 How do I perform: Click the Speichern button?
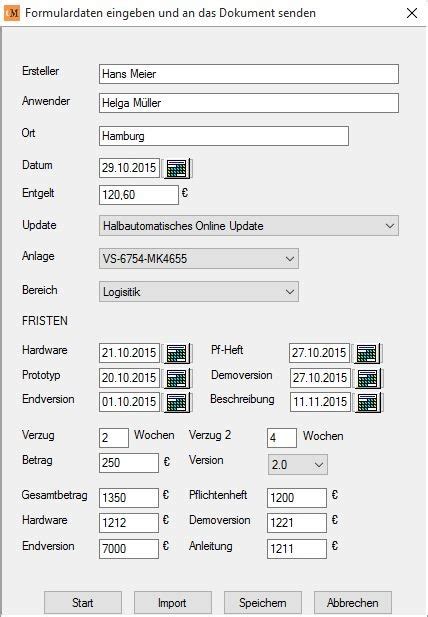pyautogui.click(x=263, y=603)
